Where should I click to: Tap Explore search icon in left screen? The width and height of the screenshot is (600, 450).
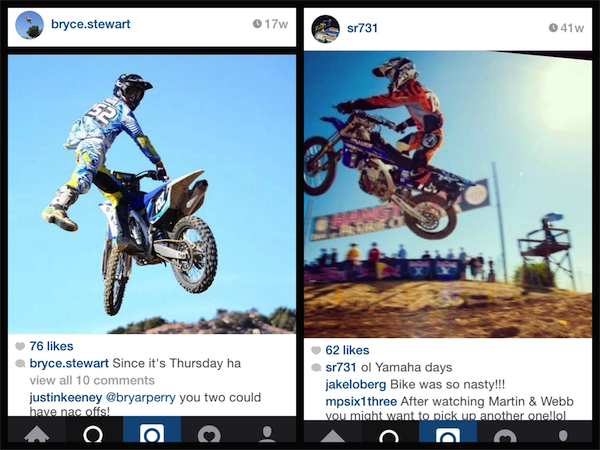tap(94, 432)
